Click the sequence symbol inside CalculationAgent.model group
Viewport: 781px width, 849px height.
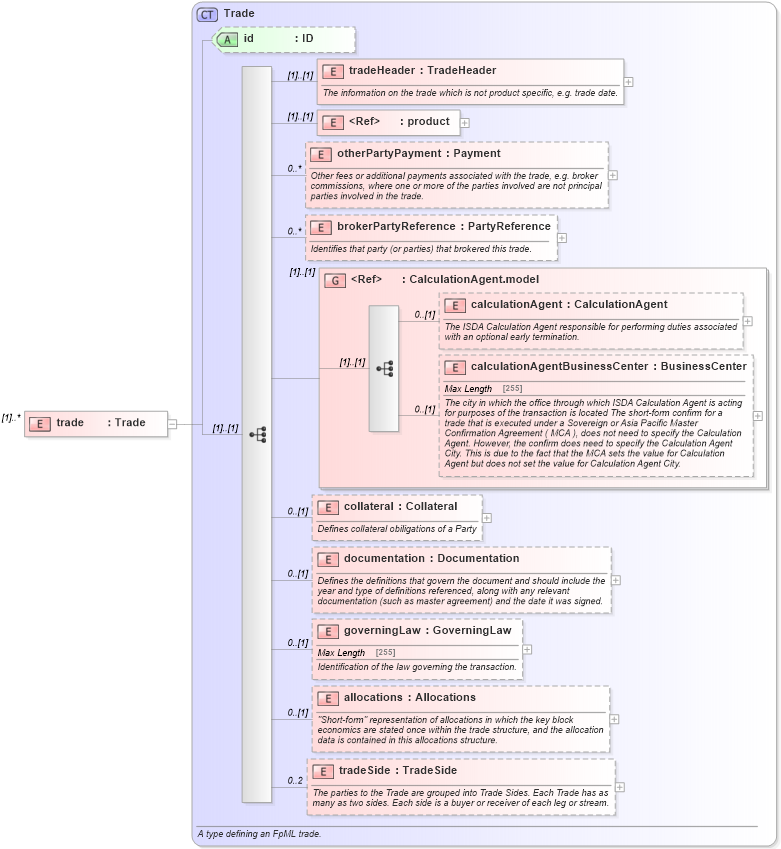click(385, 369)
